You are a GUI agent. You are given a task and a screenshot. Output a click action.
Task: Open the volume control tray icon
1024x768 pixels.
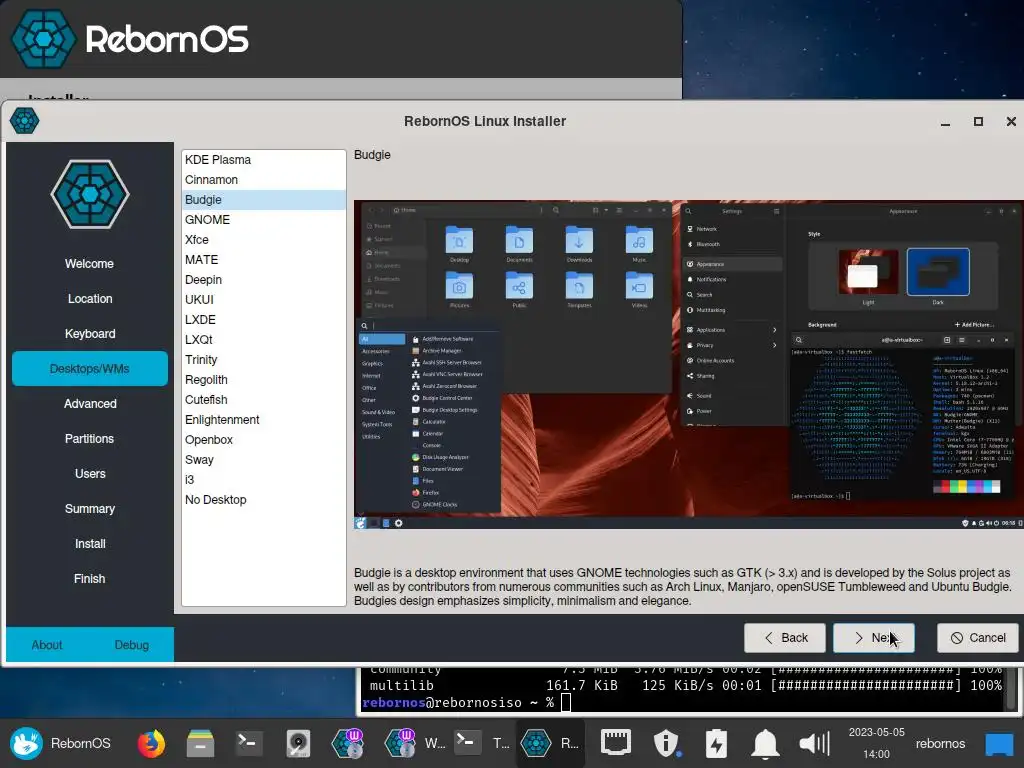(814, 743)
